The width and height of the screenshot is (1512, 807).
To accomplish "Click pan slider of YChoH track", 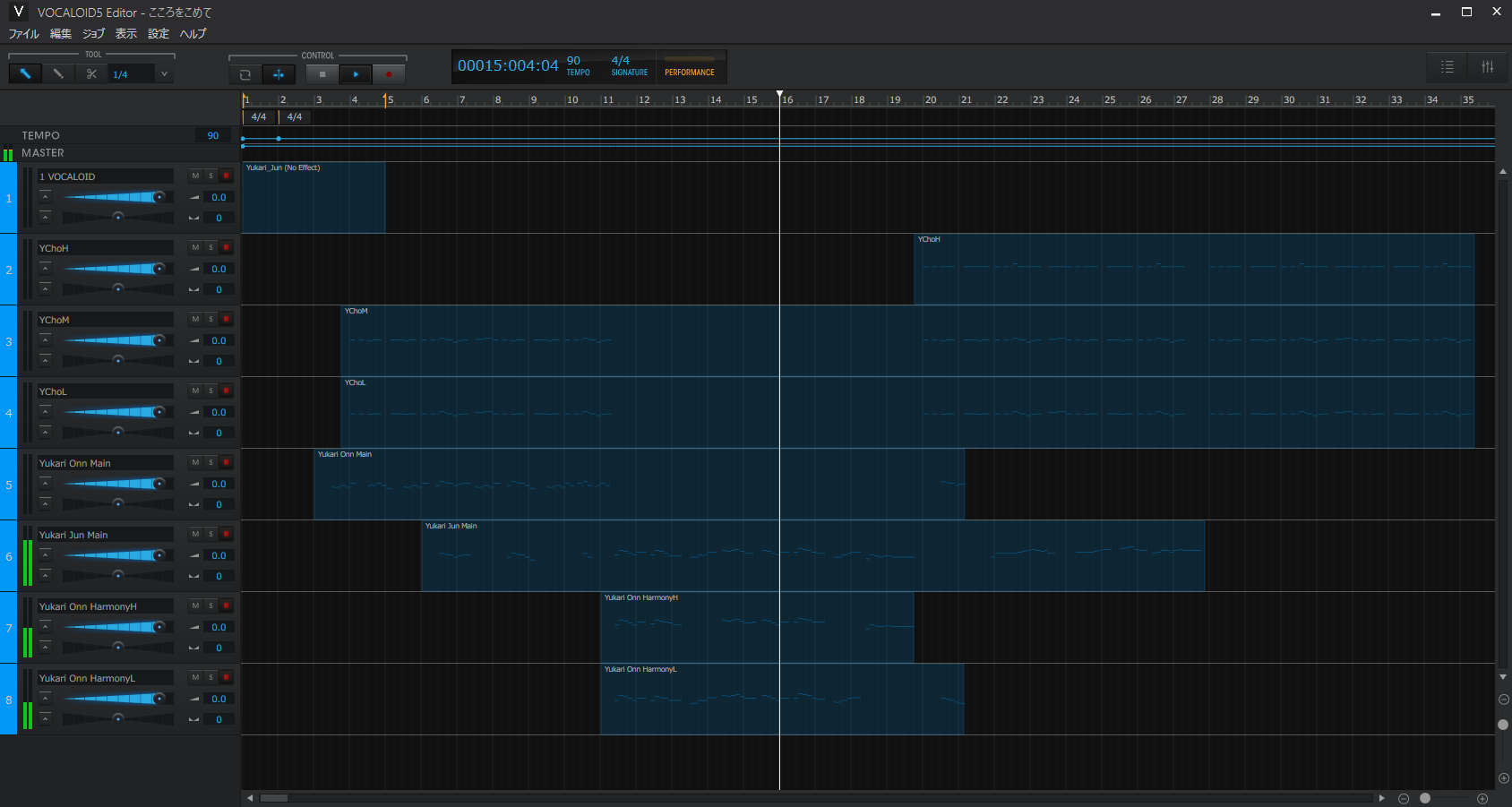I will (117, 288).
